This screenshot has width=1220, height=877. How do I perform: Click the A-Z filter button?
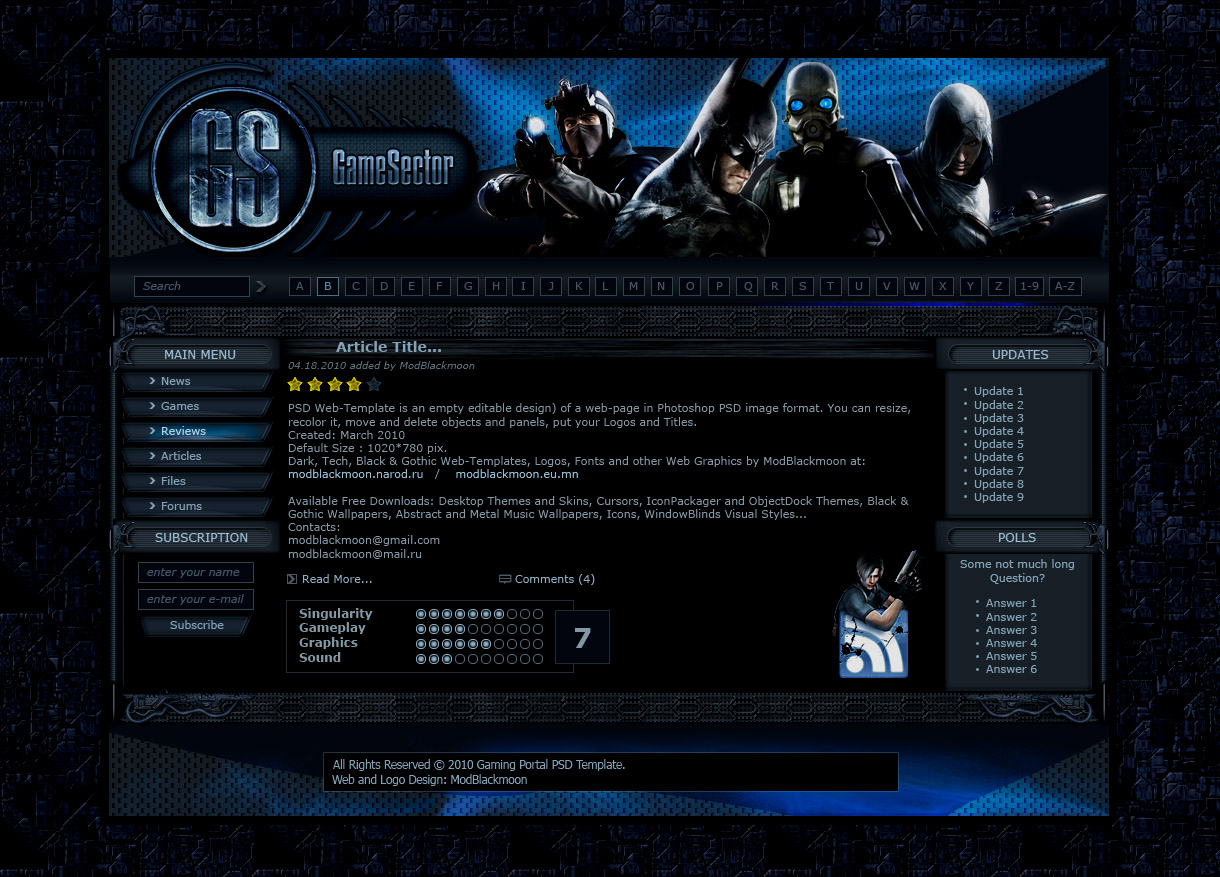coord(1065,286)
